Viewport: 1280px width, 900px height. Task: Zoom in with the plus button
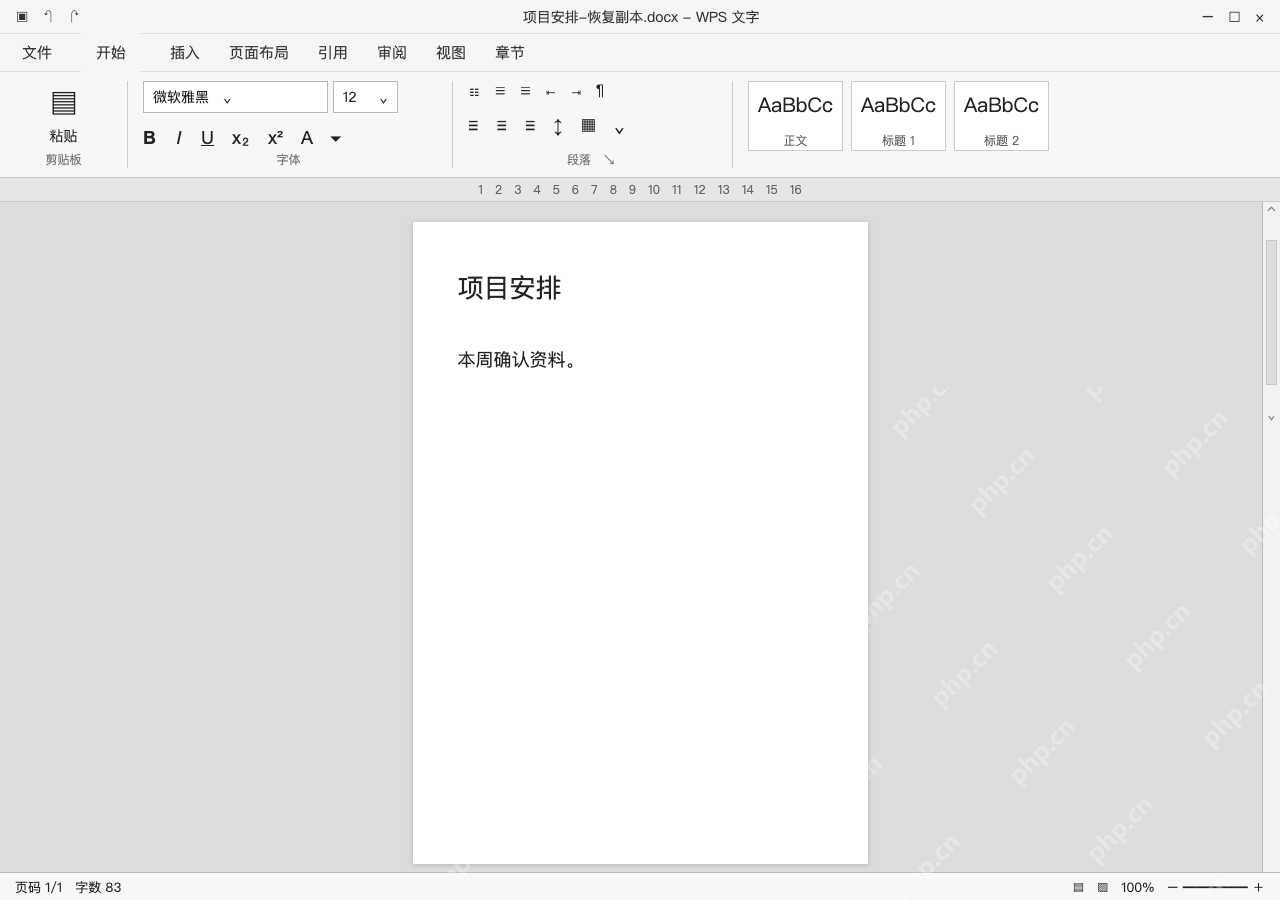pyautogui.click(x=1258, y=887)
